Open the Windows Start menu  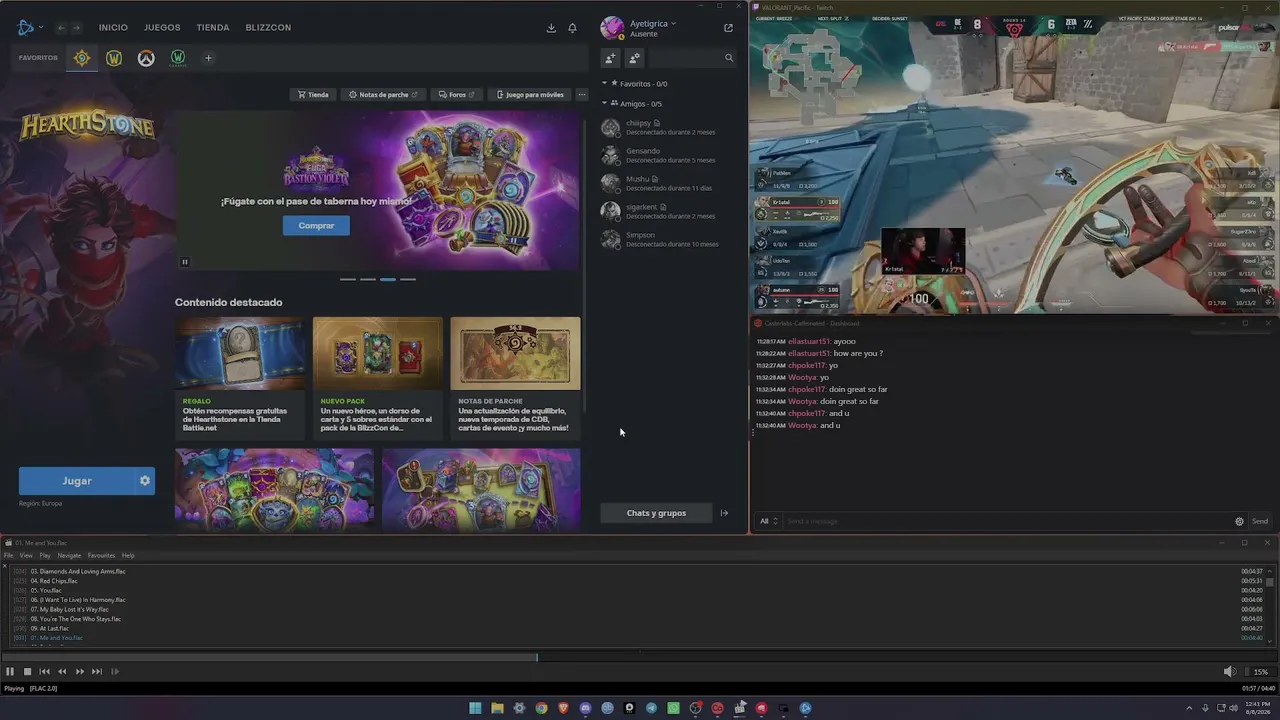coord(475,708)
